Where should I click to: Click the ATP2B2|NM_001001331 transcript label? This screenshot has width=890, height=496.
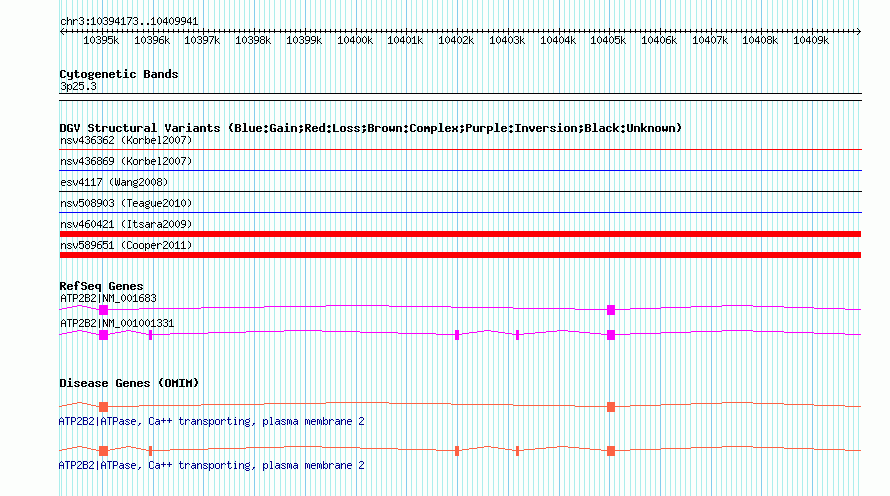point(117,323)
